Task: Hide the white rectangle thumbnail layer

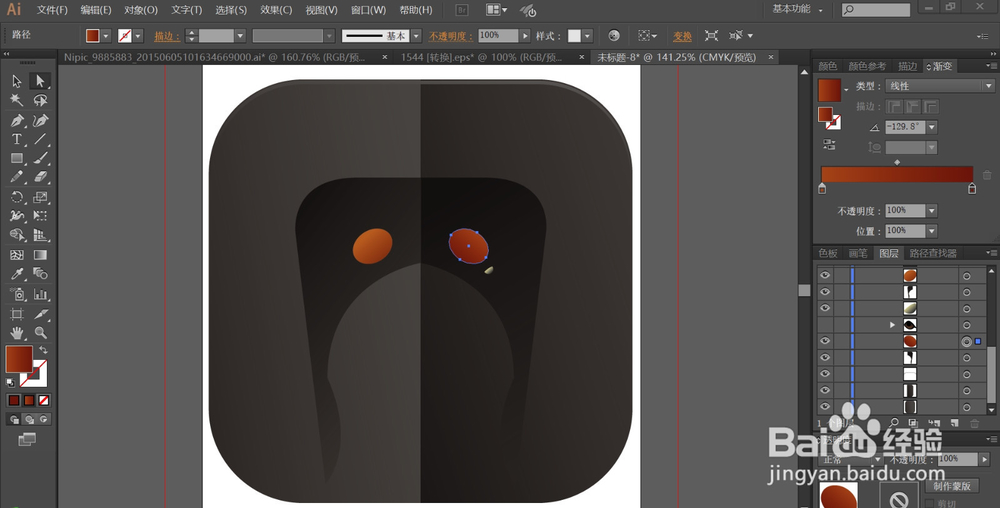Action: coord(825,374)
